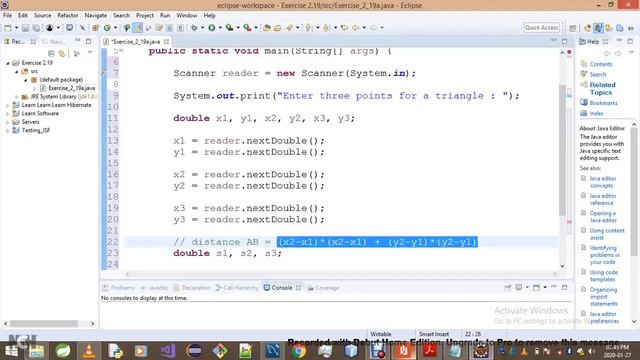Open VLC media player from taskbar

coord(89,351)
